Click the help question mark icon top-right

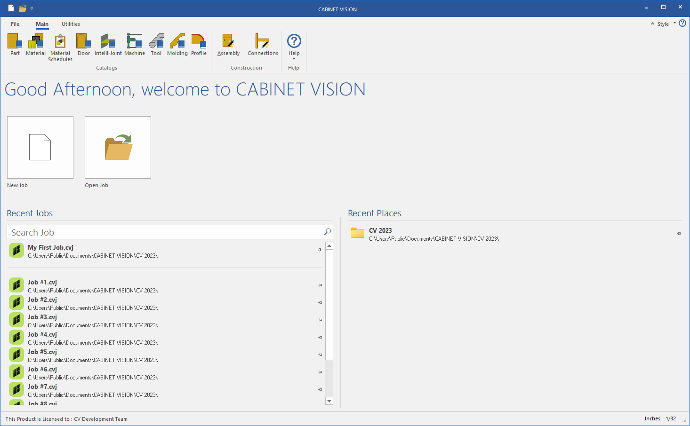pos(682,23)
